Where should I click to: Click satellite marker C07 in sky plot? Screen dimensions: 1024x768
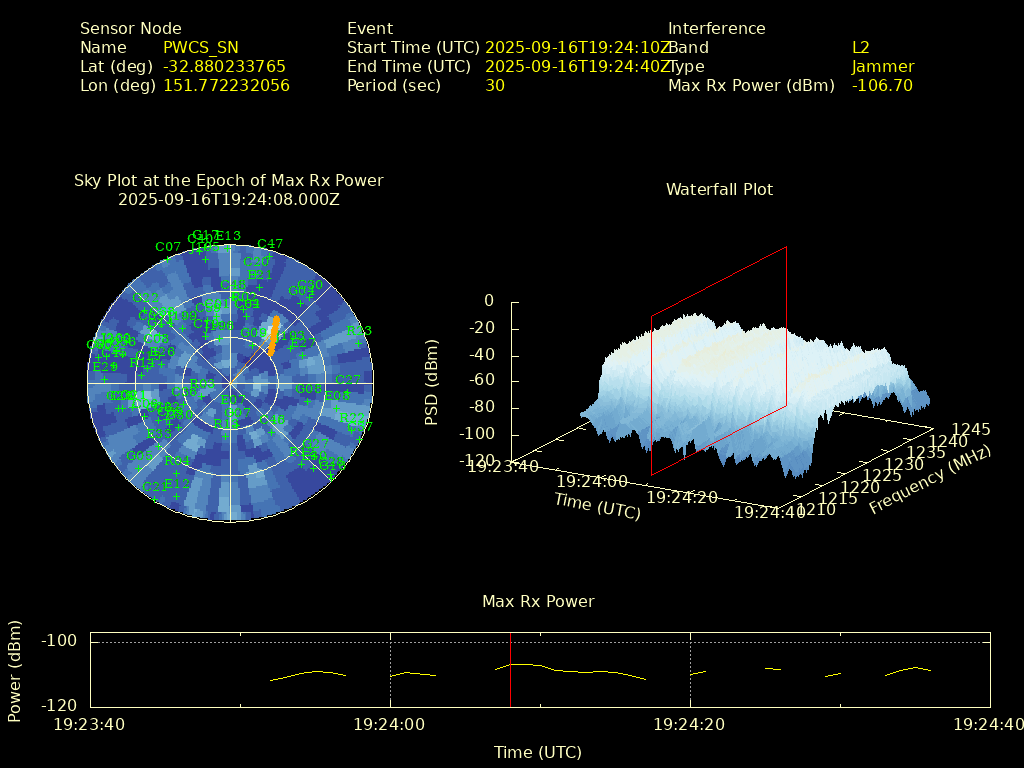pos(167,247)
